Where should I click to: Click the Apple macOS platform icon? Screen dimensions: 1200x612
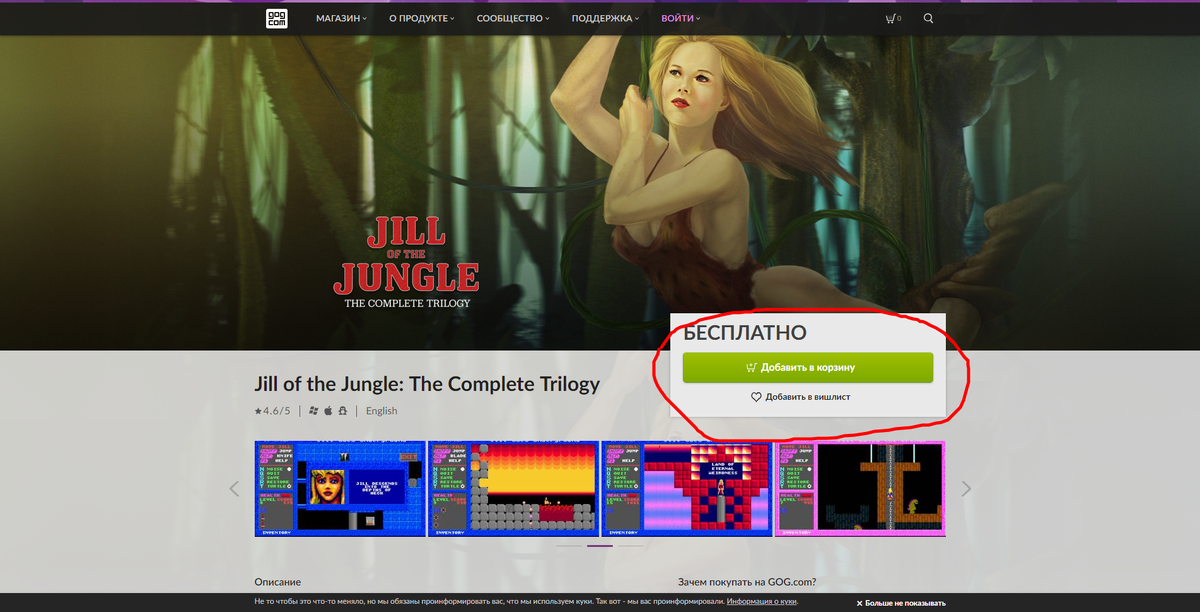click(328, 411)
